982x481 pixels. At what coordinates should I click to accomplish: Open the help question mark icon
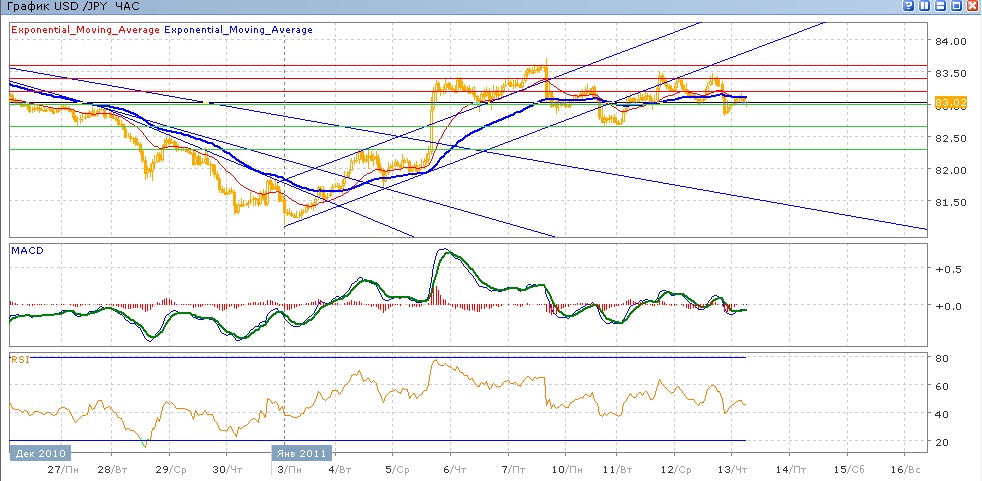(909, 6)
